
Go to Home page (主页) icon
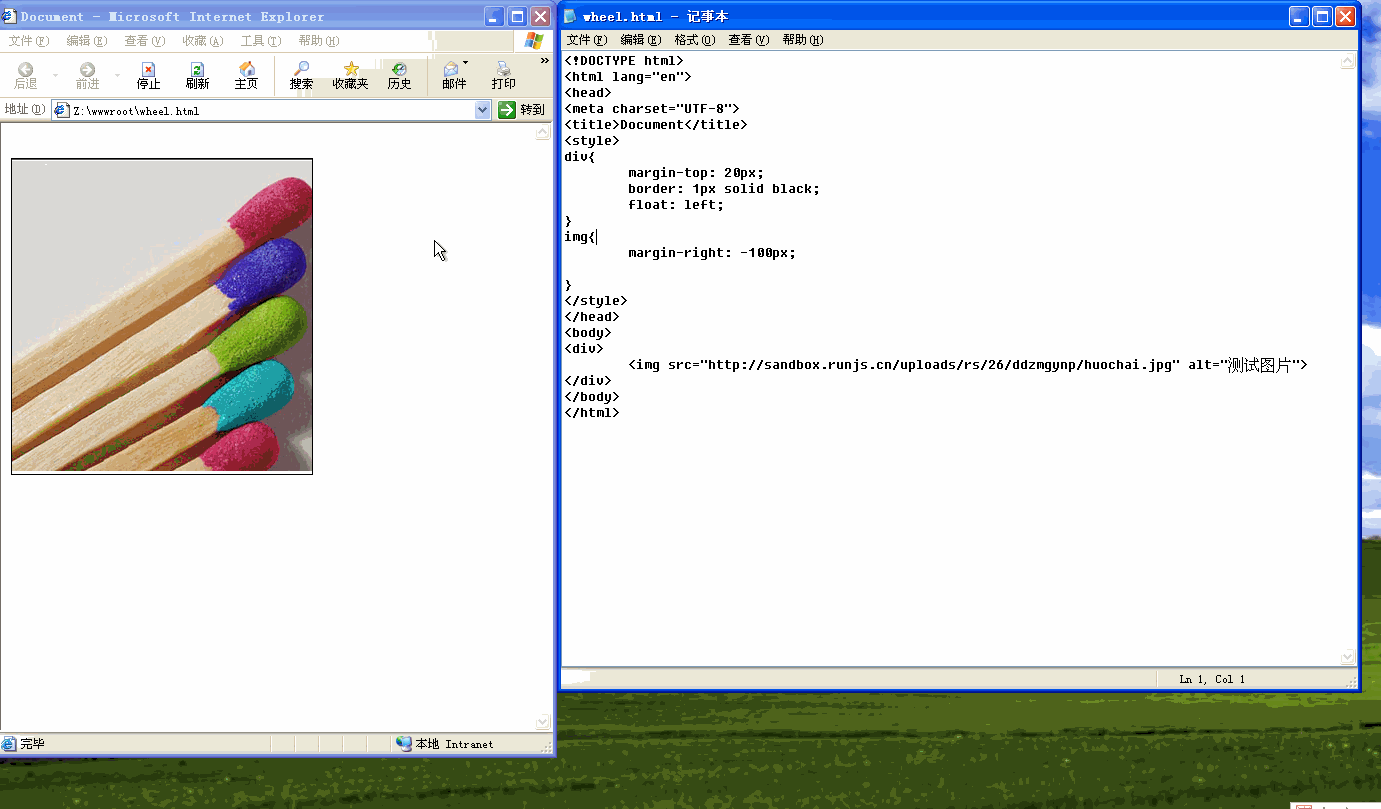246,70
